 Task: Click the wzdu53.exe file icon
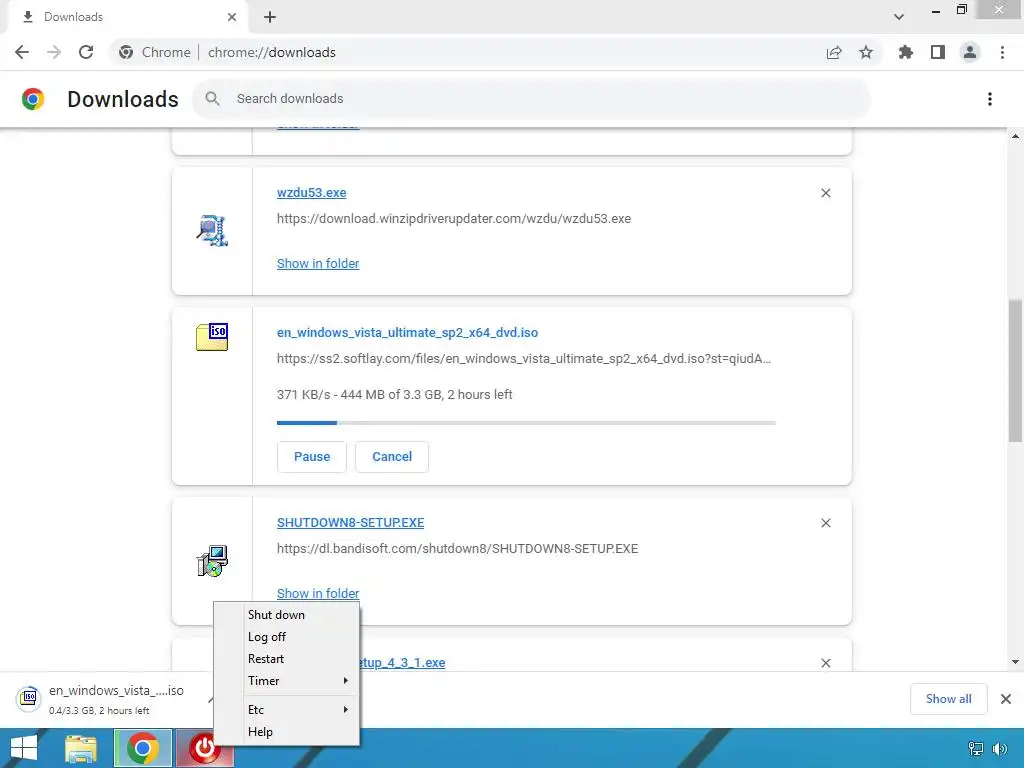pos(212,231)
